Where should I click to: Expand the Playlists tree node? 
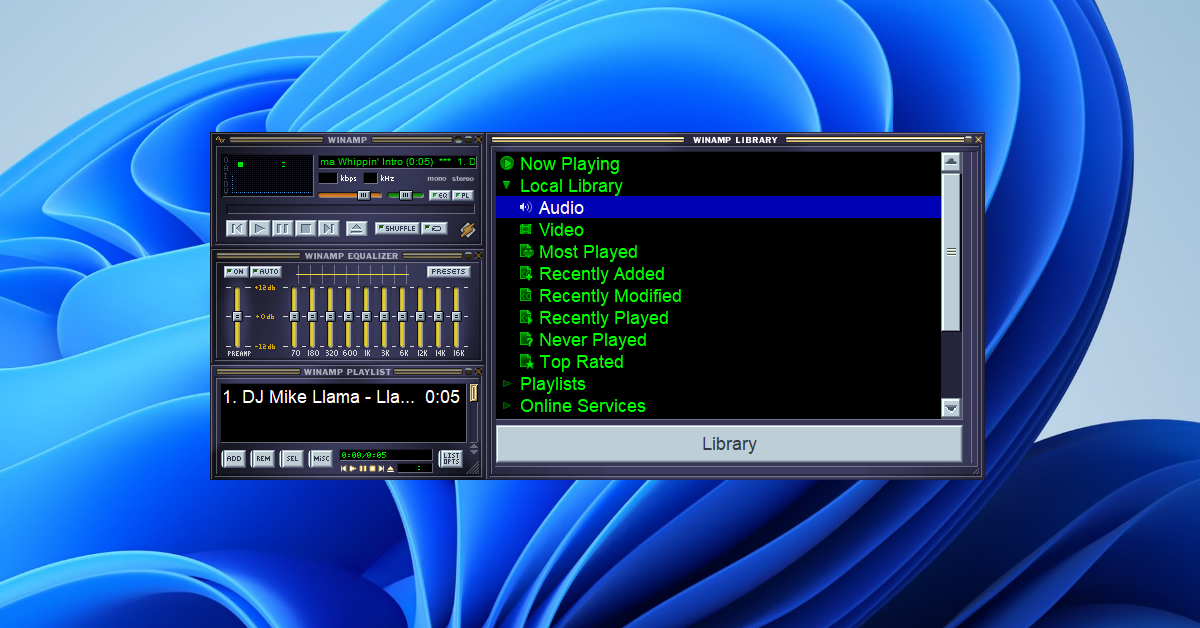coord(507,384)
